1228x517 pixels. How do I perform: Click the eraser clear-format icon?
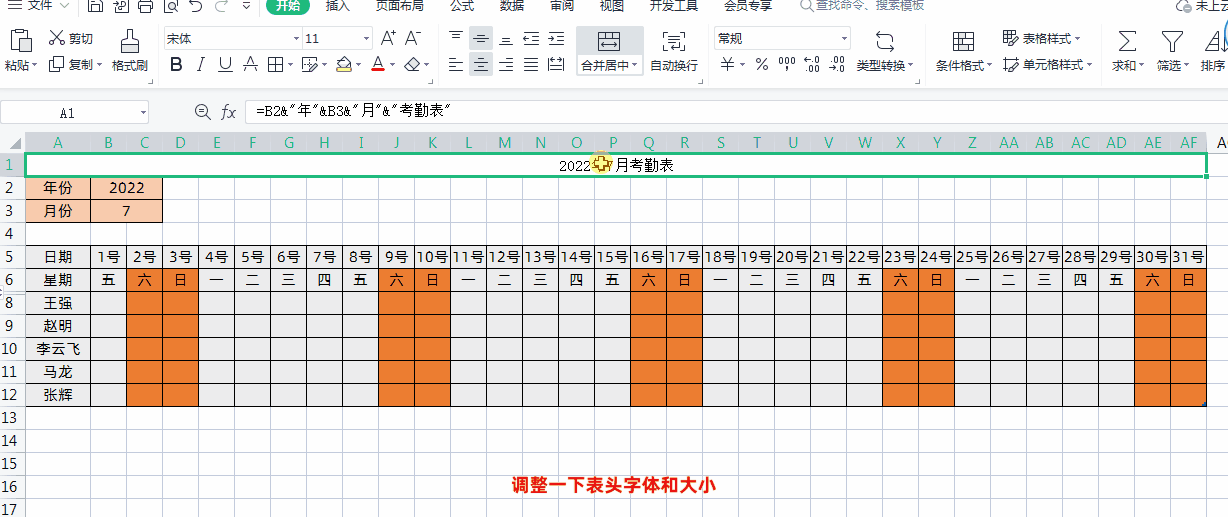(412, 65)
